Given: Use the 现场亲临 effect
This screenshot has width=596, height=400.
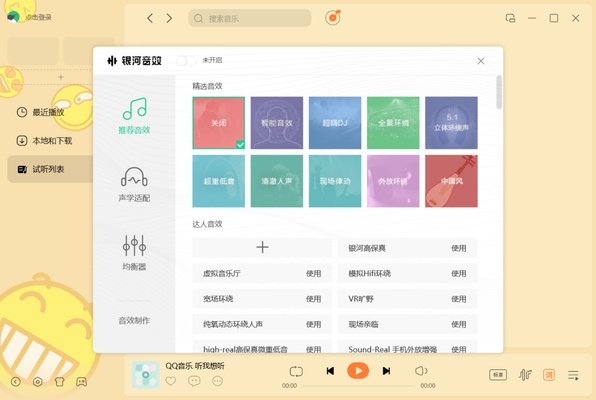Looking at the screenshot, I should [x=459, y=324].
